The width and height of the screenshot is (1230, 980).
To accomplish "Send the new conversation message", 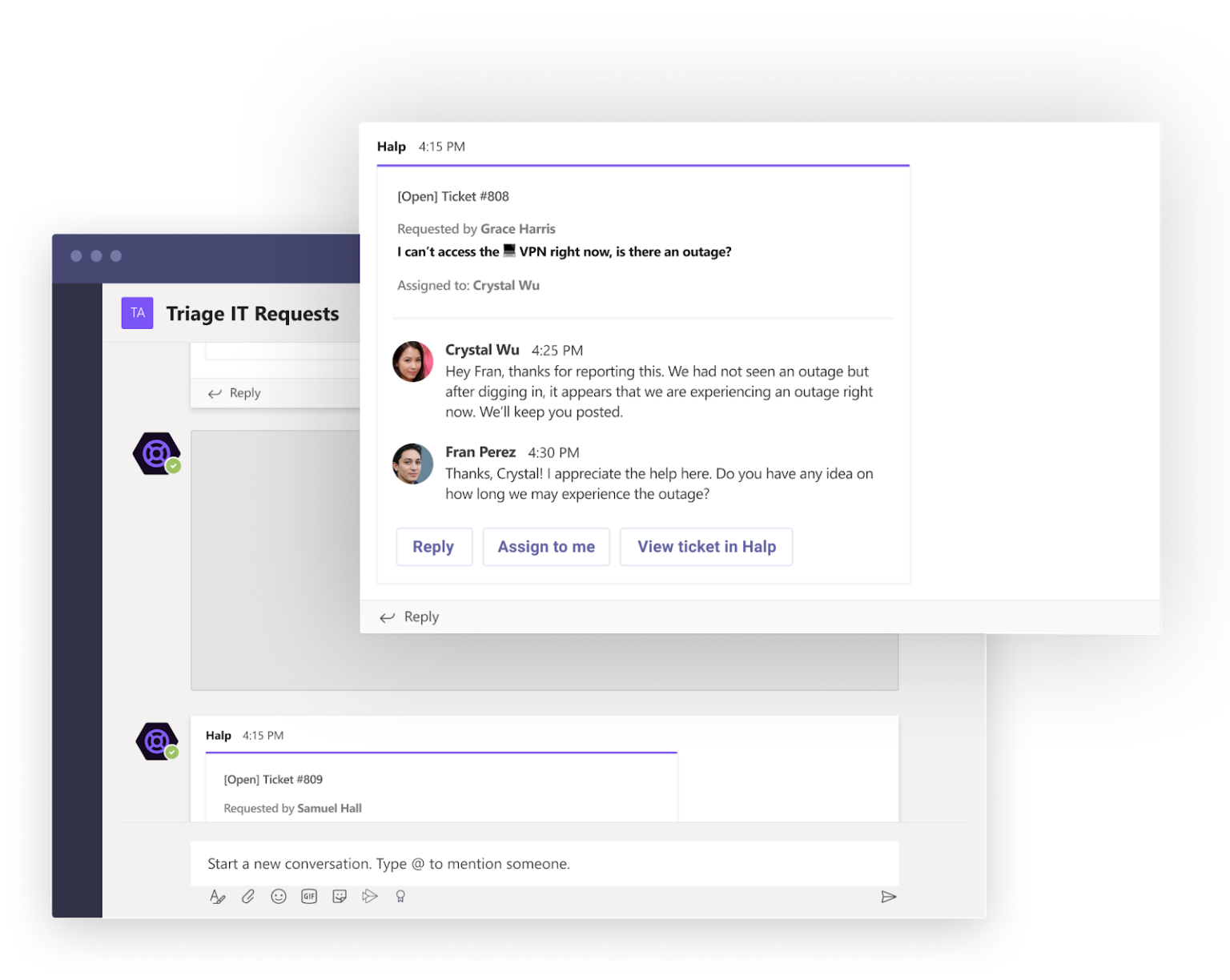I will tap(889, 897).
